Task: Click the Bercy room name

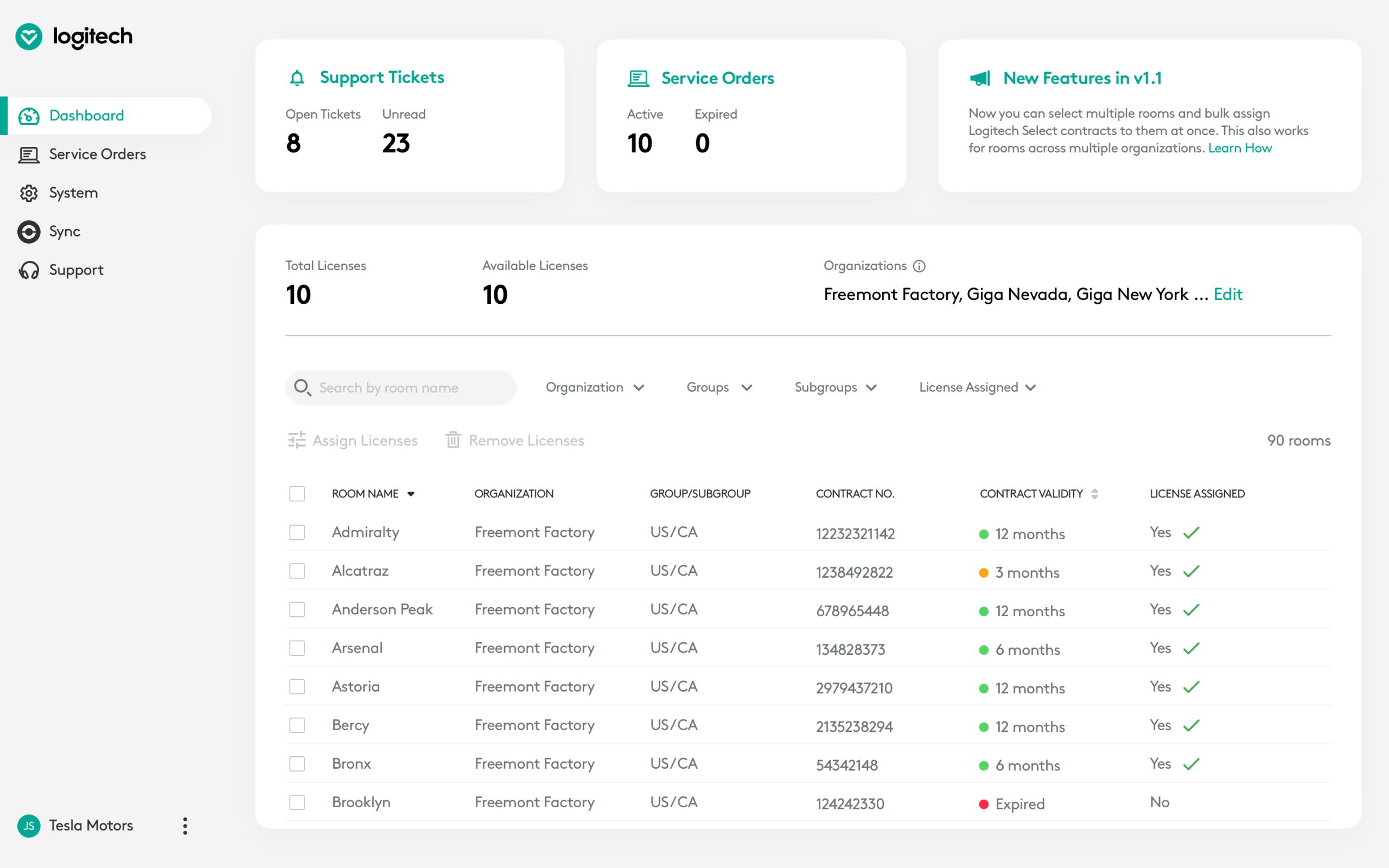Action: tap(350, 725)
